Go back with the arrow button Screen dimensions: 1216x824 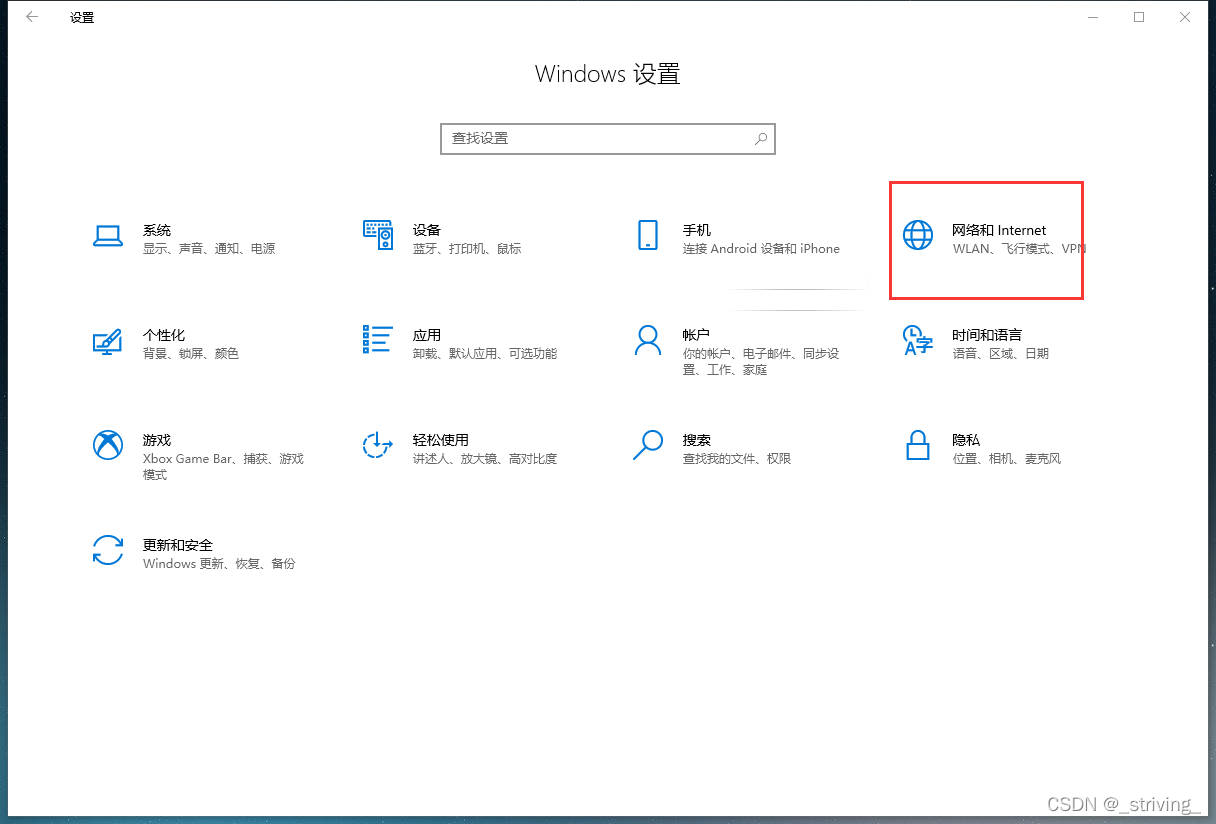coord(32,17)
